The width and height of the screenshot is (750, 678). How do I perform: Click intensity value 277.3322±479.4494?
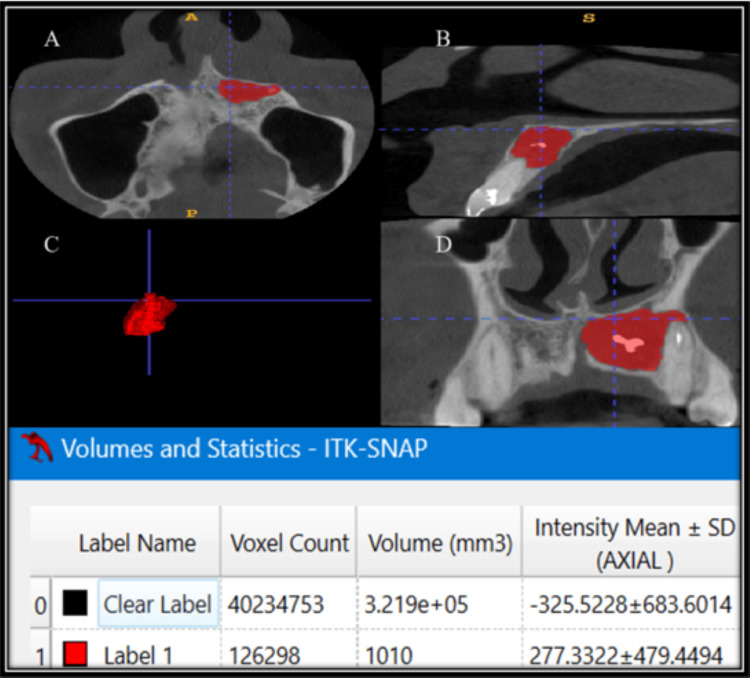pyautogui.click(x=626, y=655)
